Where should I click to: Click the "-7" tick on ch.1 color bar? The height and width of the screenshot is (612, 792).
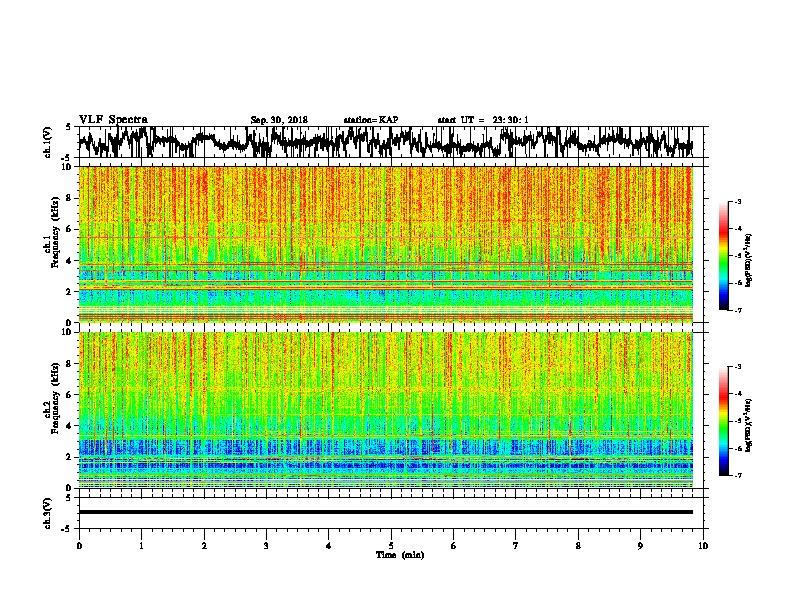pos(737,311)
